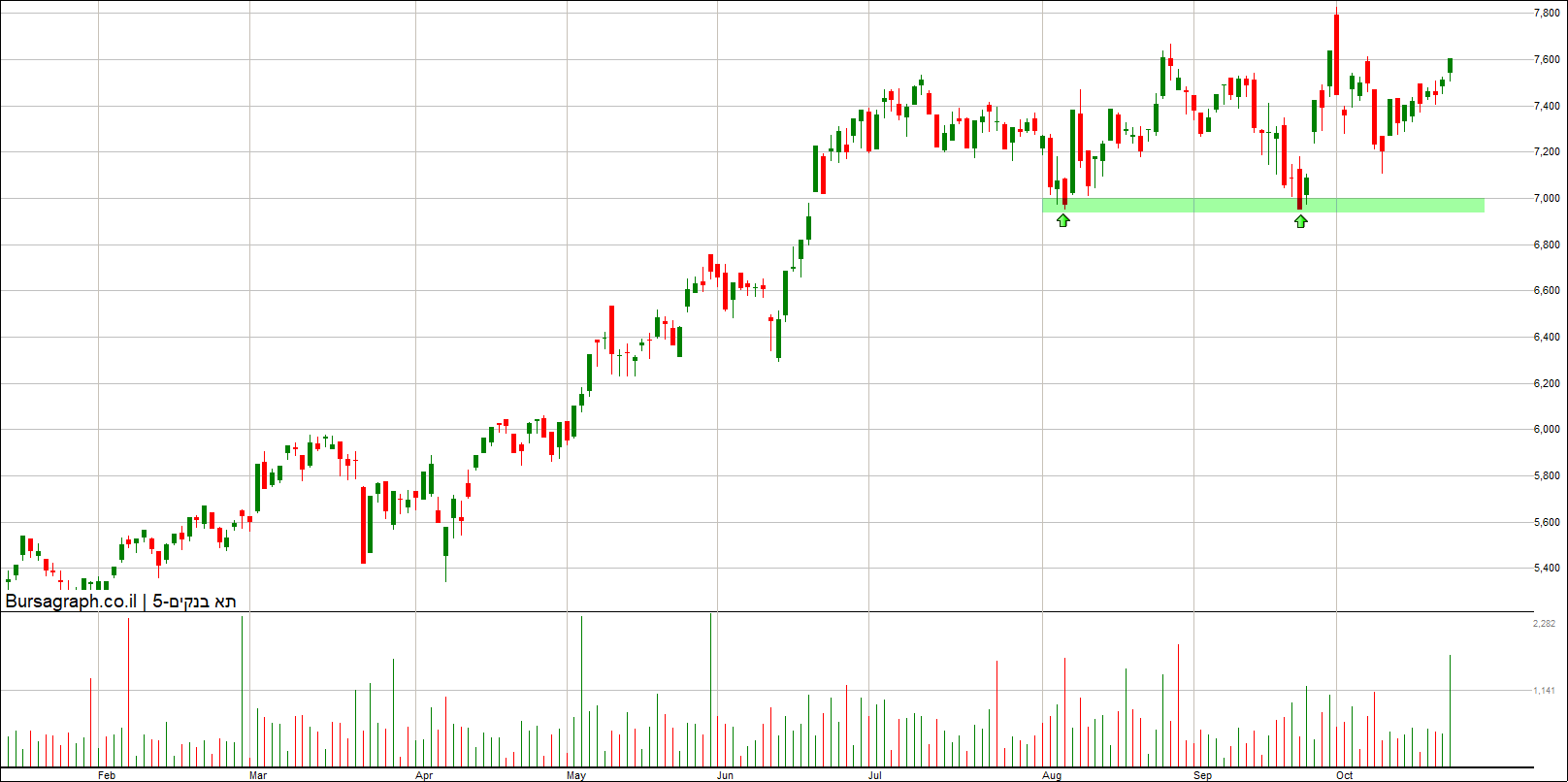
Task: Click the 5,600 price axis label
Action: (x=1546, y=522)
